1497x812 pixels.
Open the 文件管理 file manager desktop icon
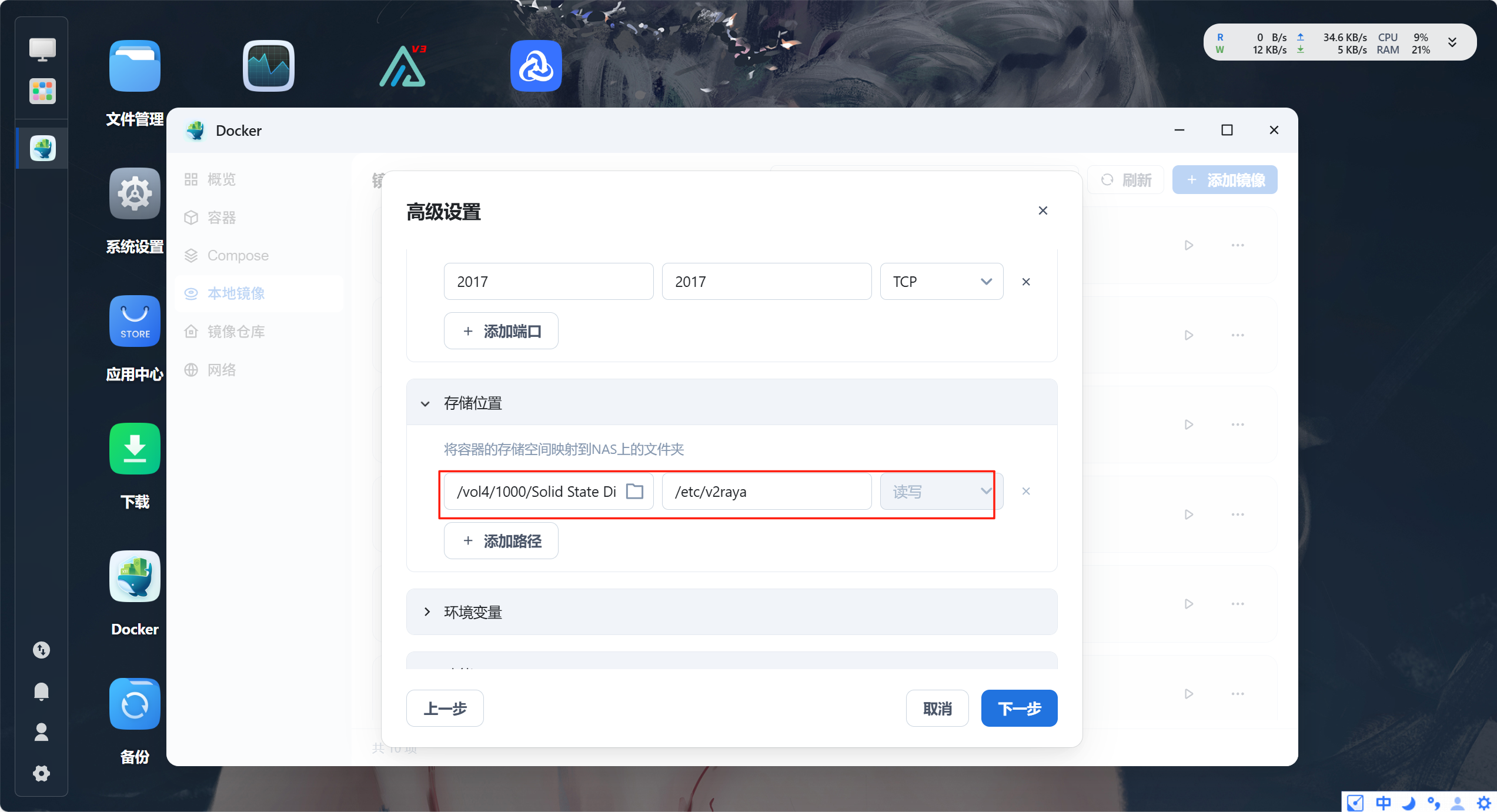point(135,66)
